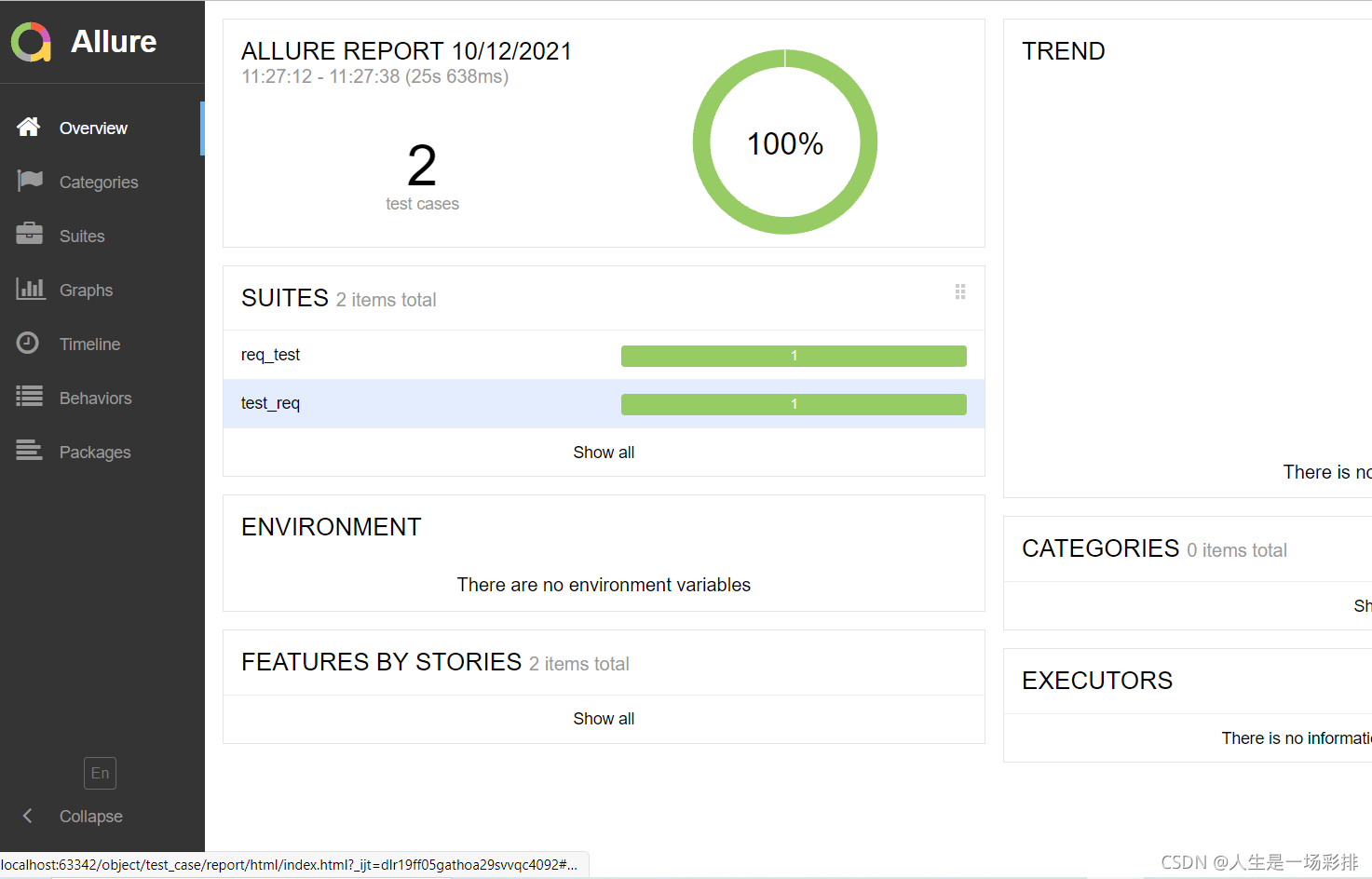Click the 100% donut chart
Viewport: 1372px width, 879px height.
(785, 142)
